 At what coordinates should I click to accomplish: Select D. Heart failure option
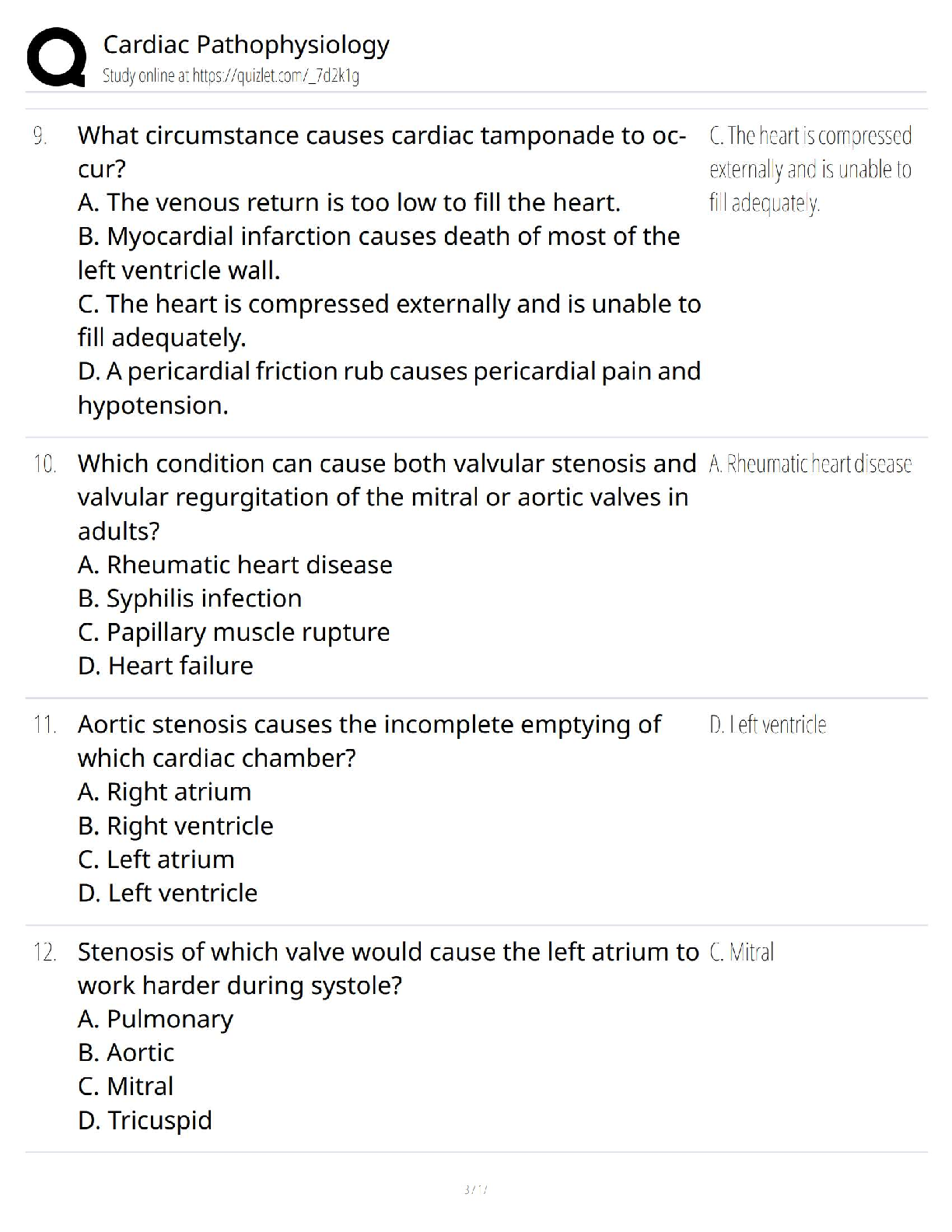pyautogui.click(x=166, y=666)
